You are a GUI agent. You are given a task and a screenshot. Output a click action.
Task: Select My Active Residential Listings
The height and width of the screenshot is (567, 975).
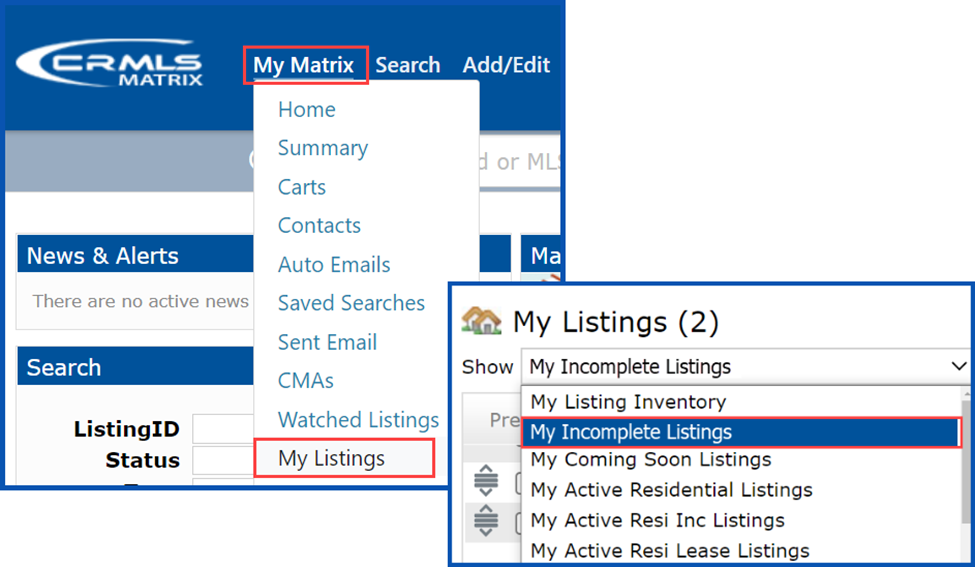coord(671,490)
